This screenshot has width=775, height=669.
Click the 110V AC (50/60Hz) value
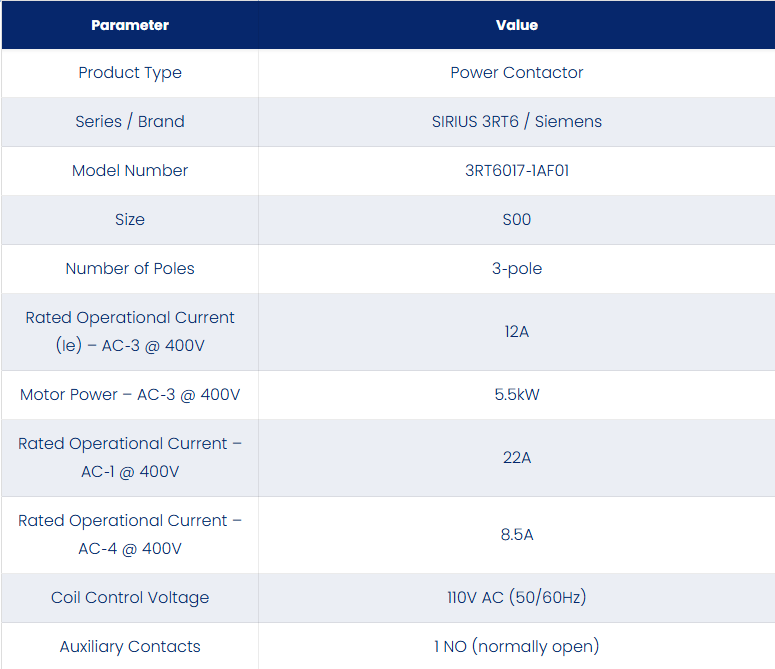pos(517,597)
